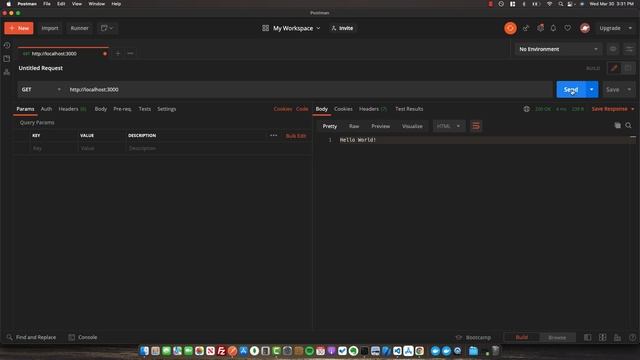
Task: Search the response with magnifier icon
Action: pyautogui.click(x=629, y=125)
